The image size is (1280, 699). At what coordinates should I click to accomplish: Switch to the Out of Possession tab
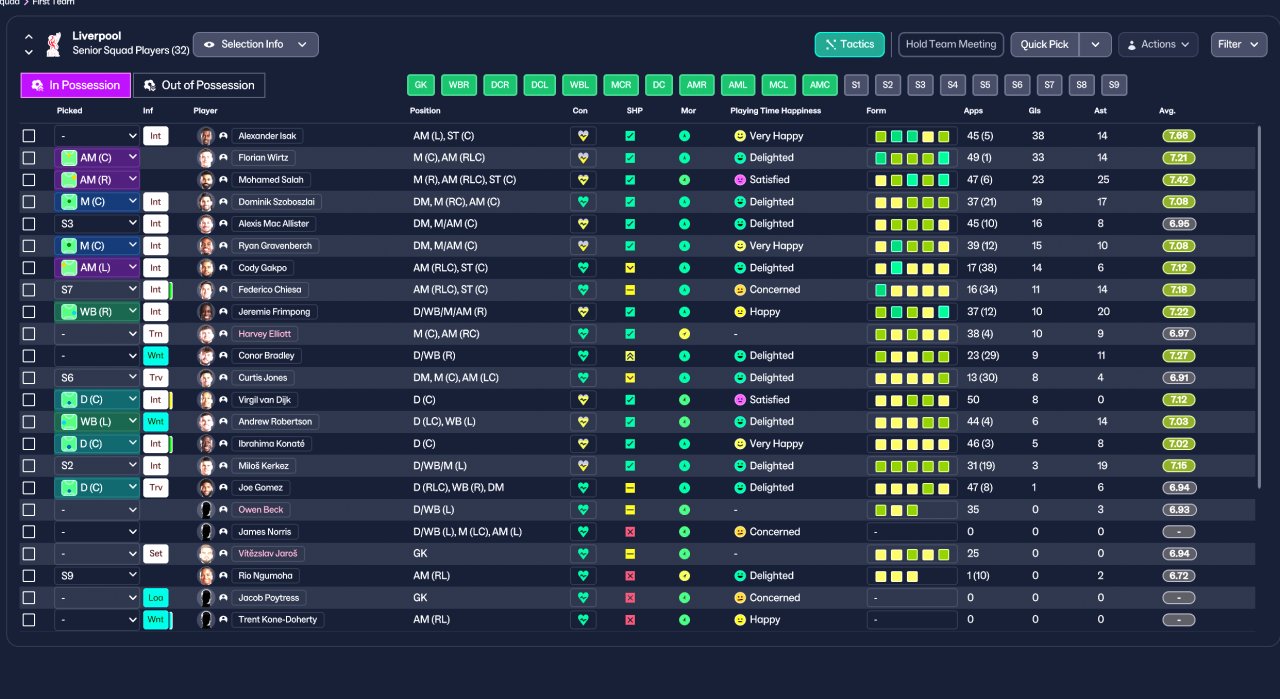click(199, 85)
